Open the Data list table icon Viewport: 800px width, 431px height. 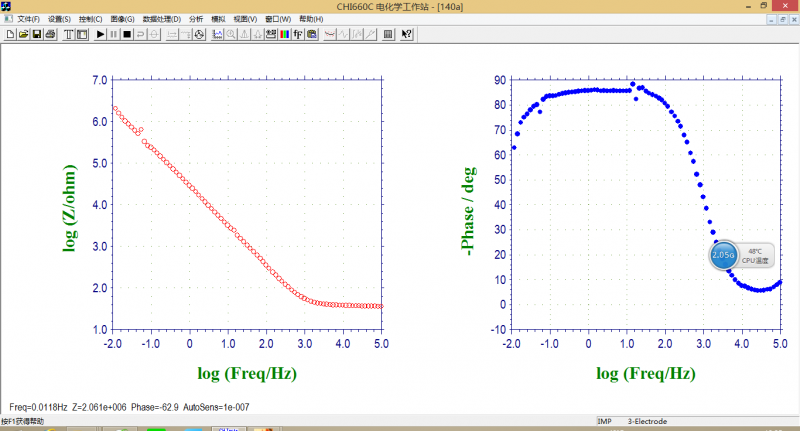pos(388,34)
